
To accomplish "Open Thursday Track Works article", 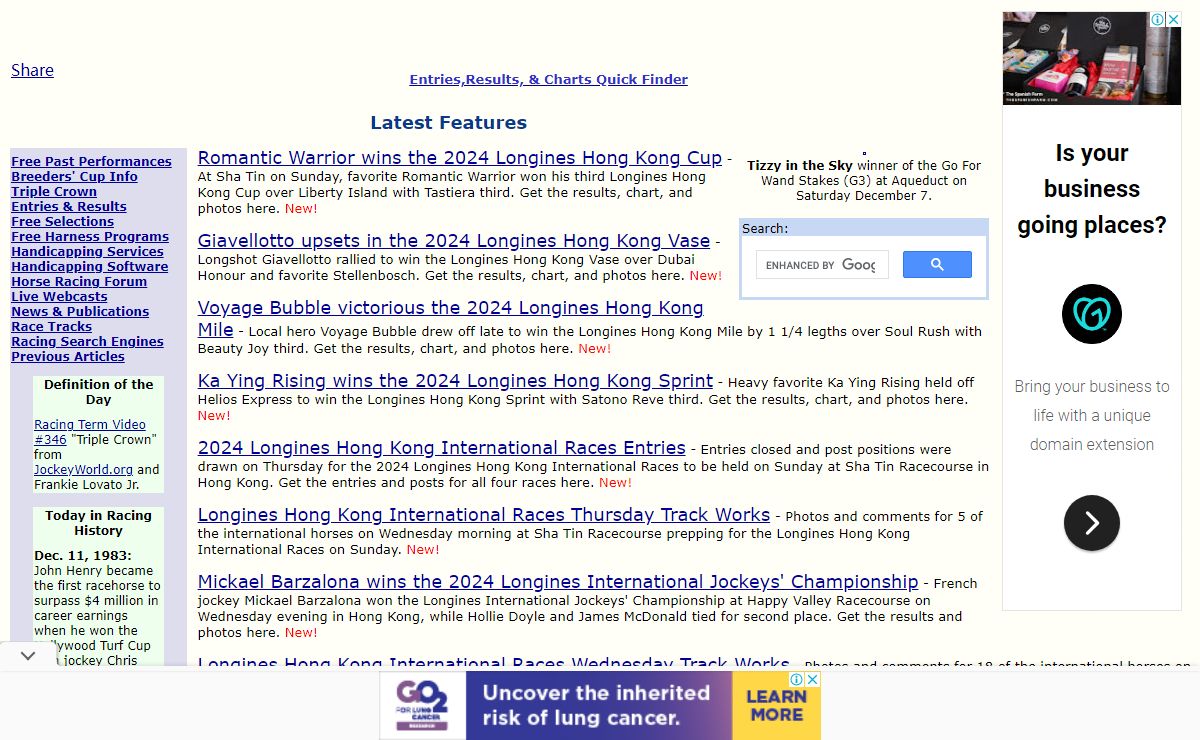I will [484, 515].
